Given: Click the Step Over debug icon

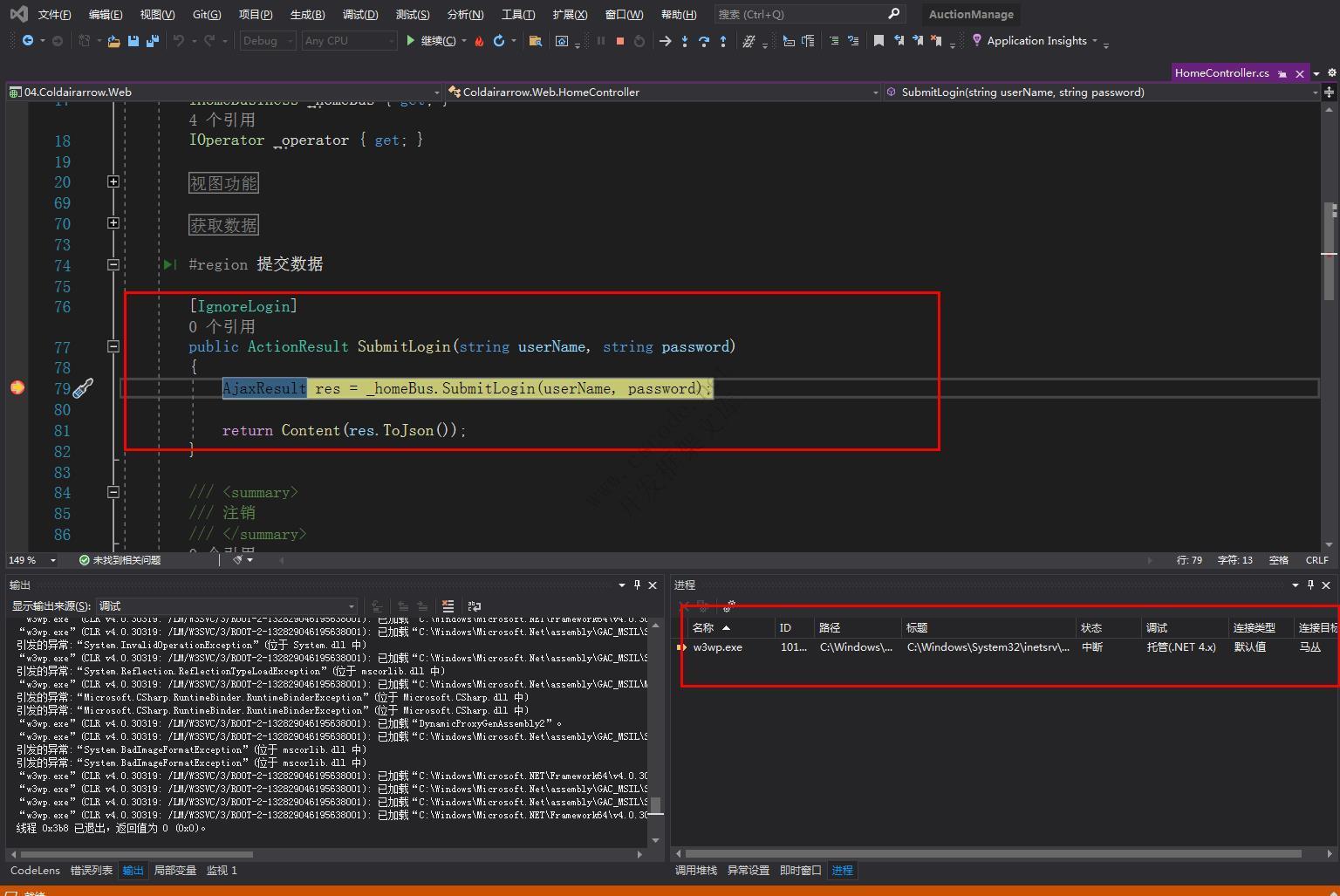Looking at the screenshot, I should pos(703,41).
